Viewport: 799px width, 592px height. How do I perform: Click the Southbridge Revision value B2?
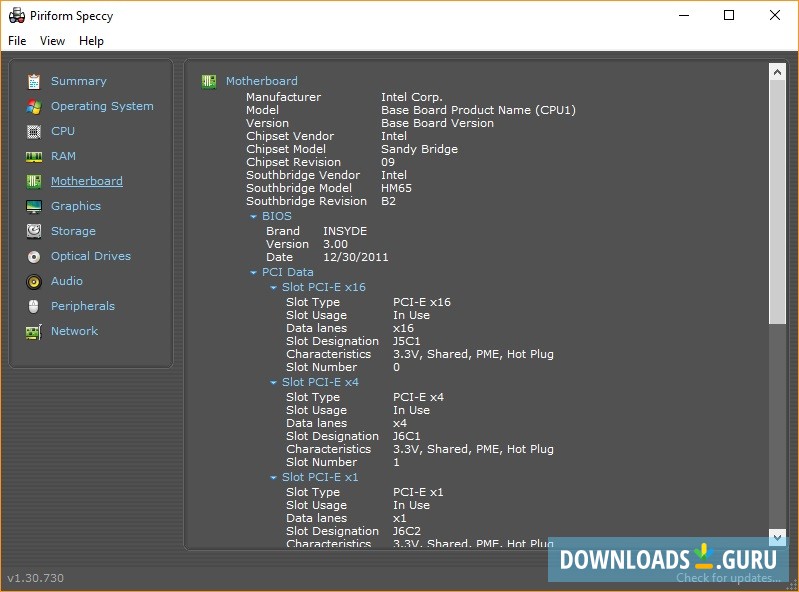(x=388, y=201)
